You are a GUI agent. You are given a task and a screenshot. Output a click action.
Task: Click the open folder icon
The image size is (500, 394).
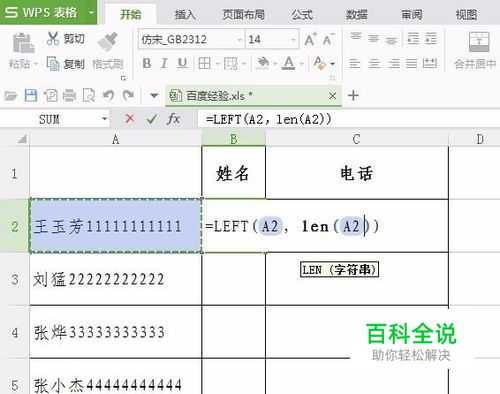coord(11,96)
